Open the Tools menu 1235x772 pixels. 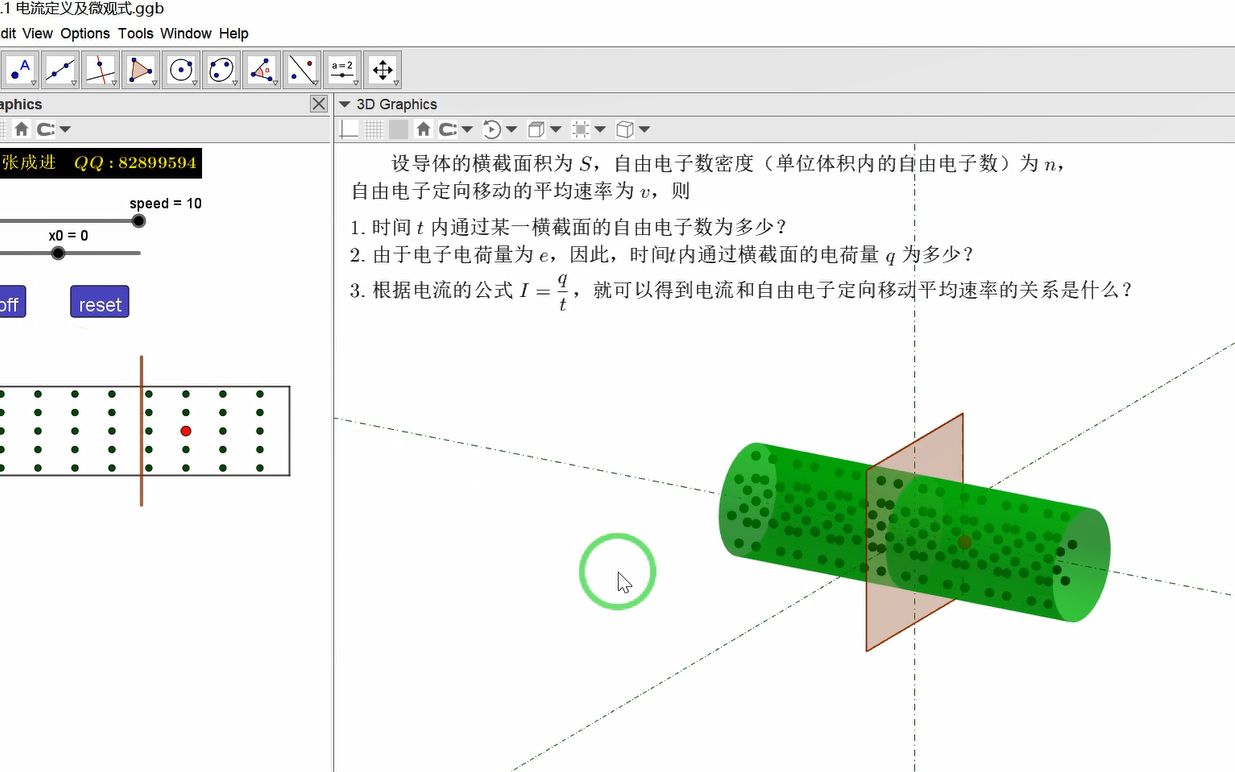[x=135, y=33]
